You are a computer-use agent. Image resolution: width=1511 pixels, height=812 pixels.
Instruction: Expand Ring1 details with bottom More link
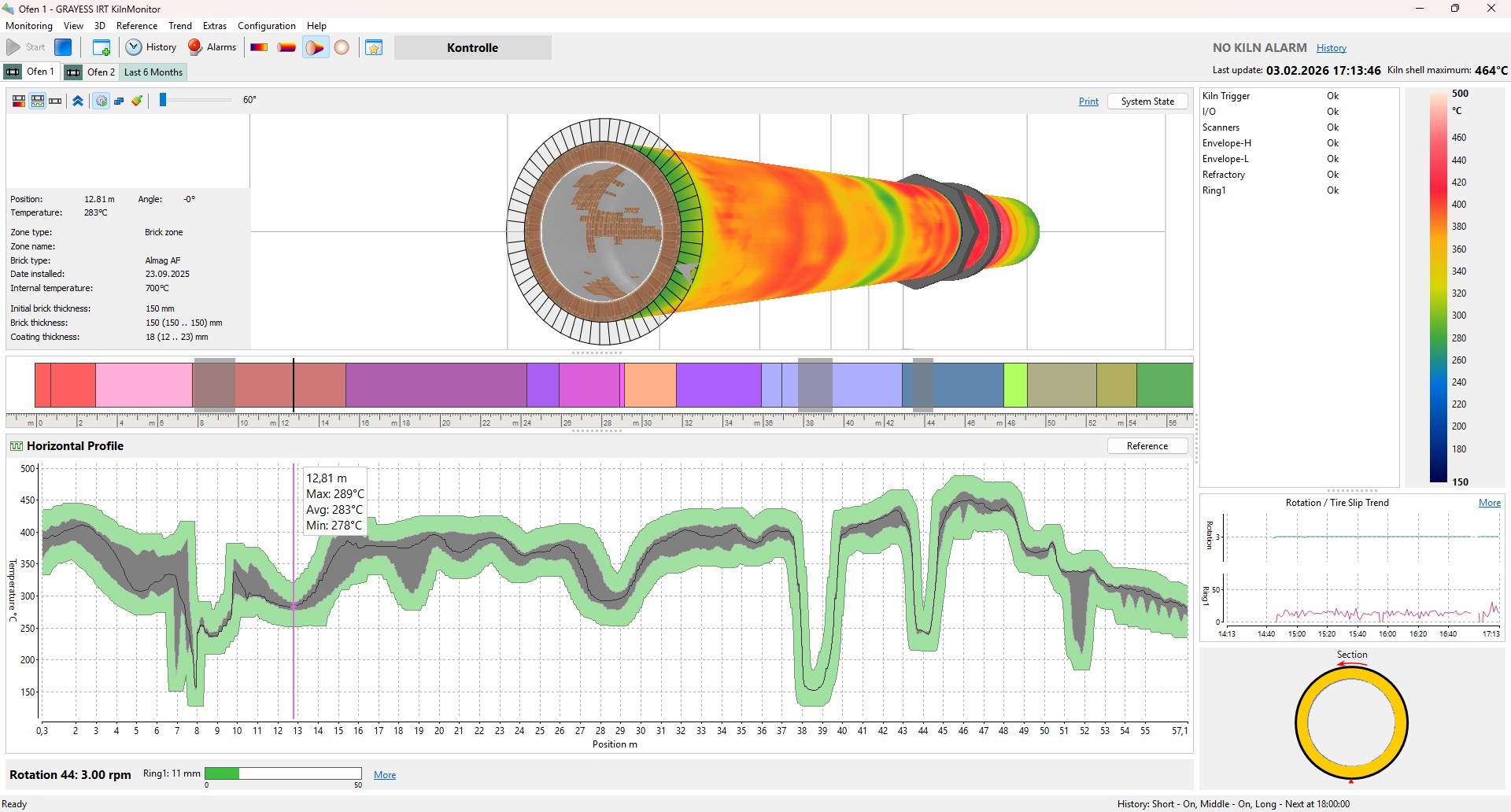384,775
